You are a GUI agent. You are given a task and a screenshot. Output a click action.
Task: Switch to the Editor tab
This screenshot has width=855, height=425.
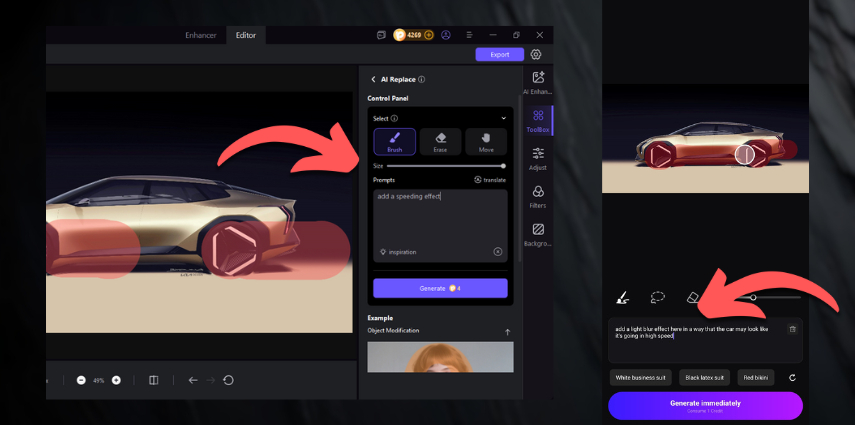245,35
